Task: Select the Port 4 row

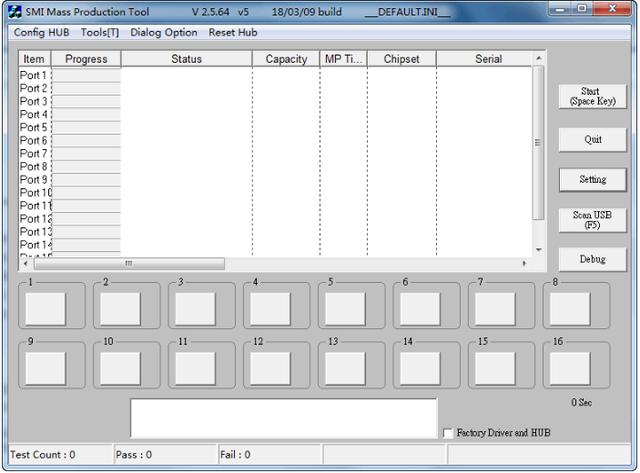Action: click(276, 114)
